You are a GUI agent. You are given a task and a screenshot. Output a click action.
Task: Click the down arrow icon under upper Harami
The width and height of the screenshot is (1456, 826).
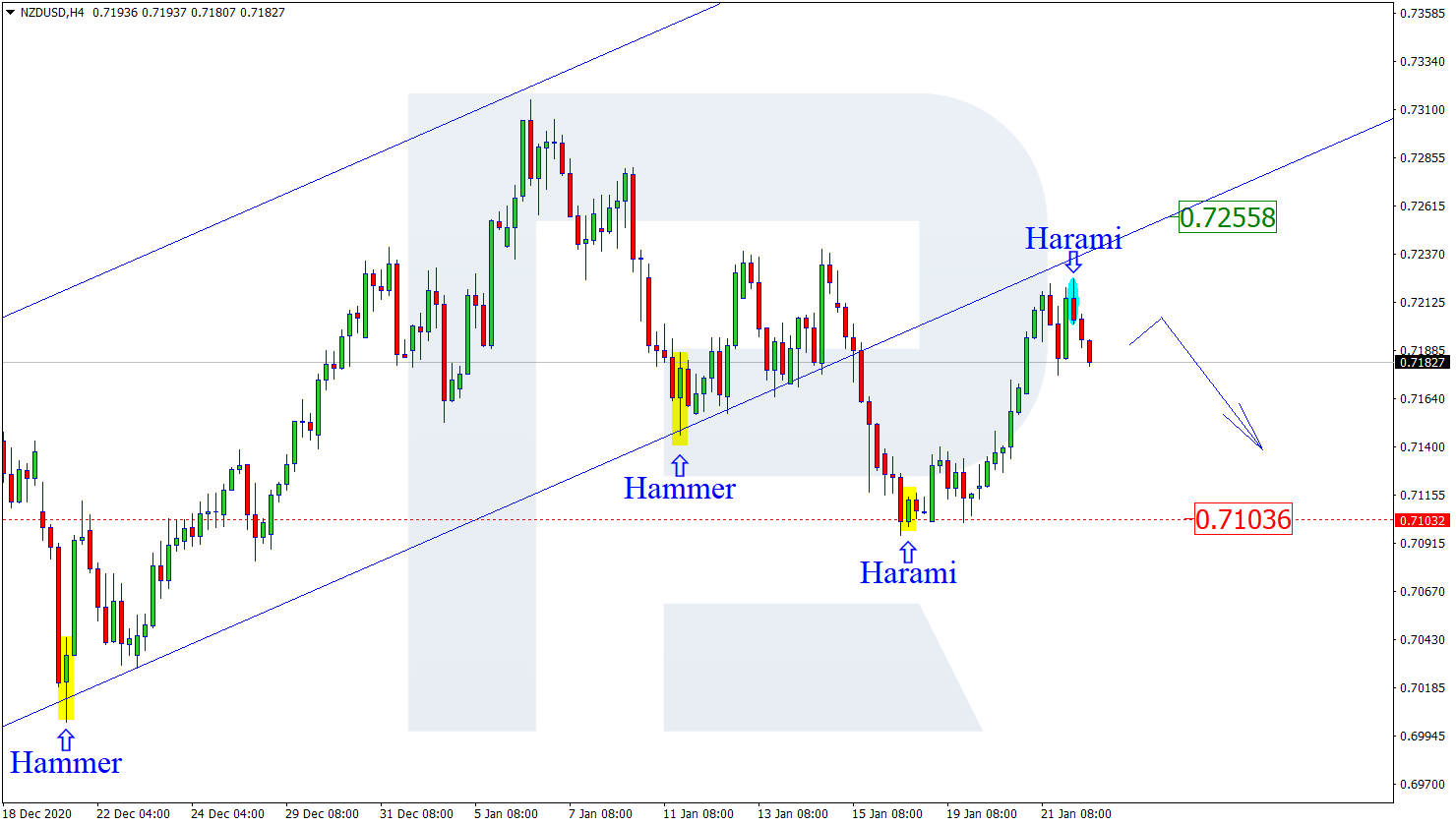pyautogui.click(x=1073, y=262)
